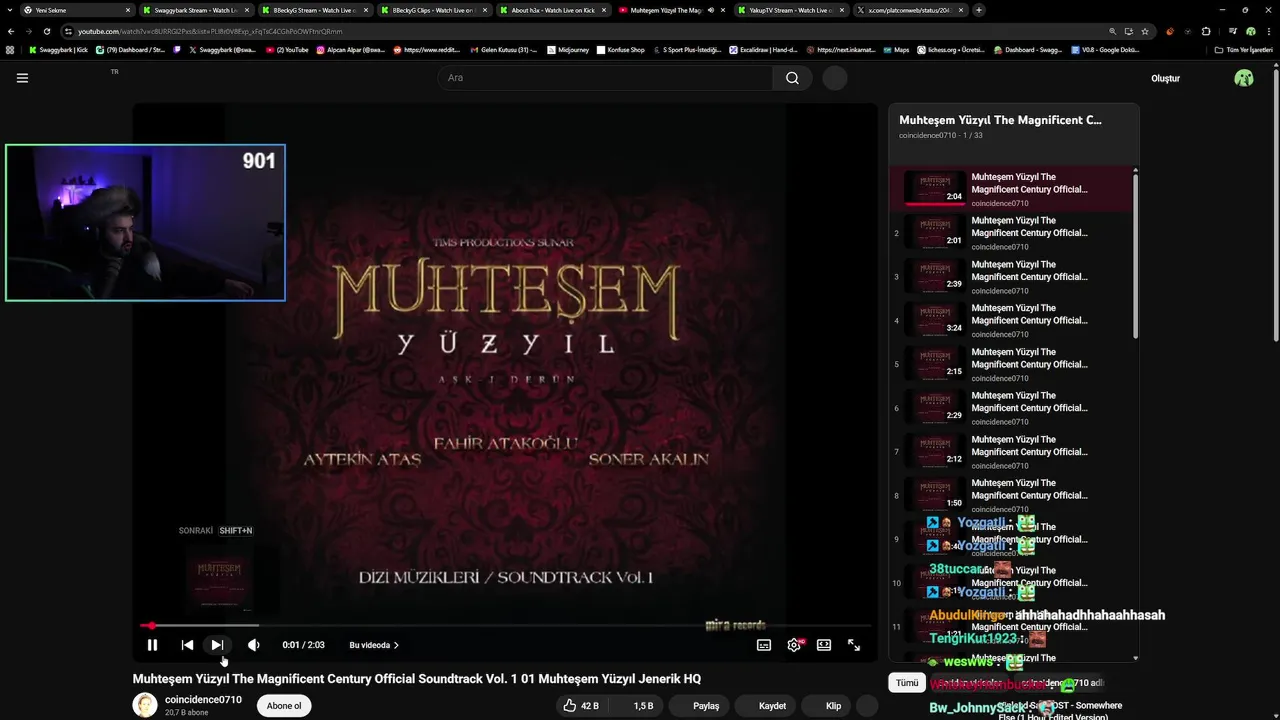Open the video title text
This screenshot has height=720, width=1280.
pos(417,679)
